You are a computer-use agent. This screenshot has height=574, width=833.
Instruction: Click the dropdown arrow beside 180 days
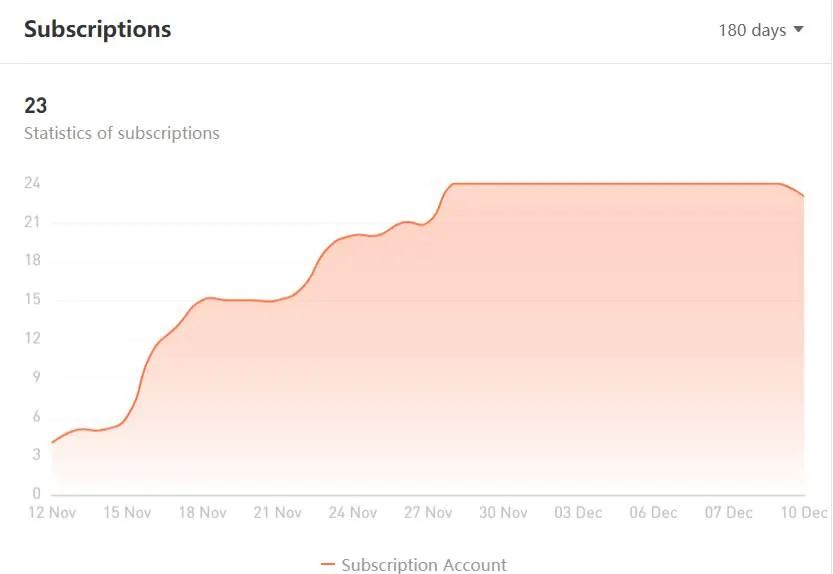[798, 29]
